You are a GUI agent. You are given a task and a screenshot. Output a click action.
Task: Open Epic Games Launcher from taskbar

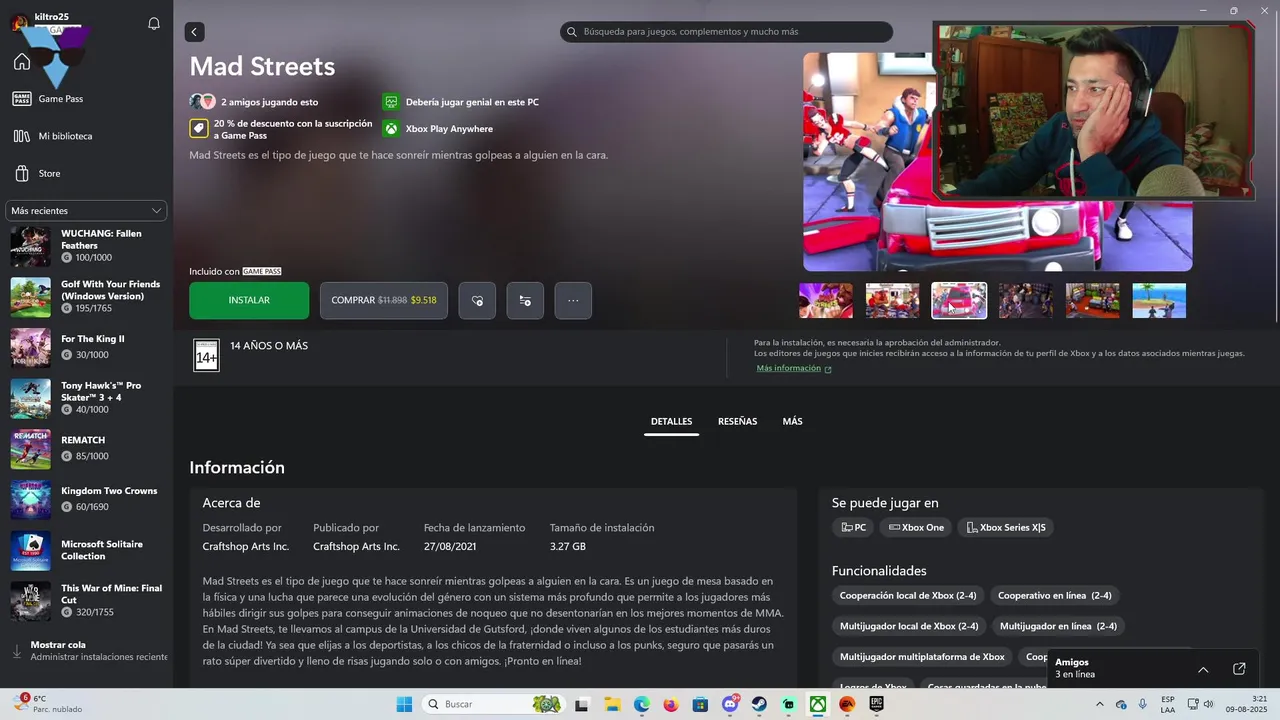(876, 704)
